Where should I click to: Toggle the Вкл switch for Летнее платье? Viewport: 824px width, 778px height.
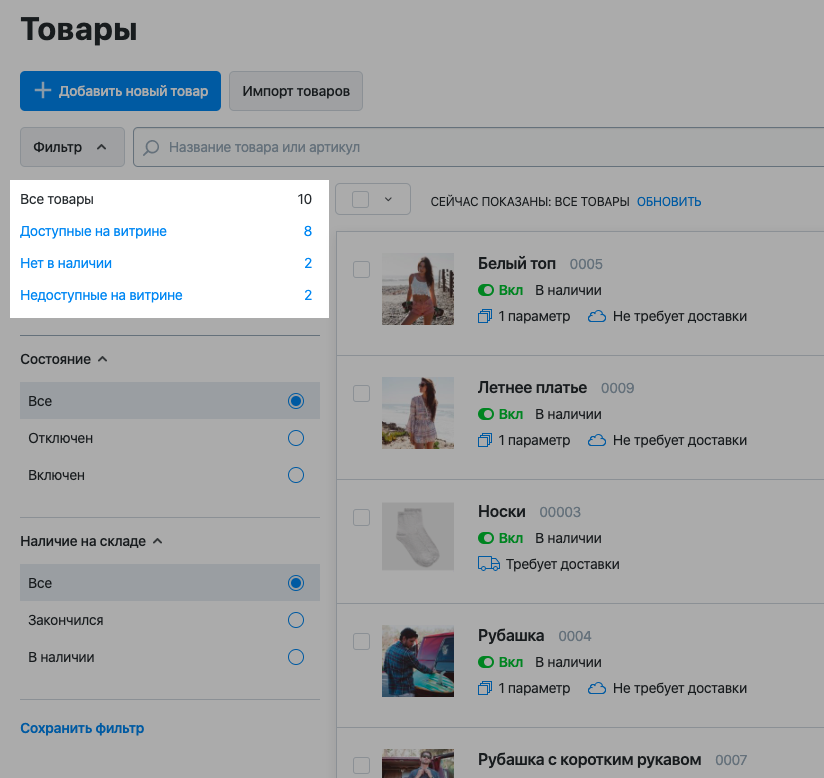pos(486,414)
